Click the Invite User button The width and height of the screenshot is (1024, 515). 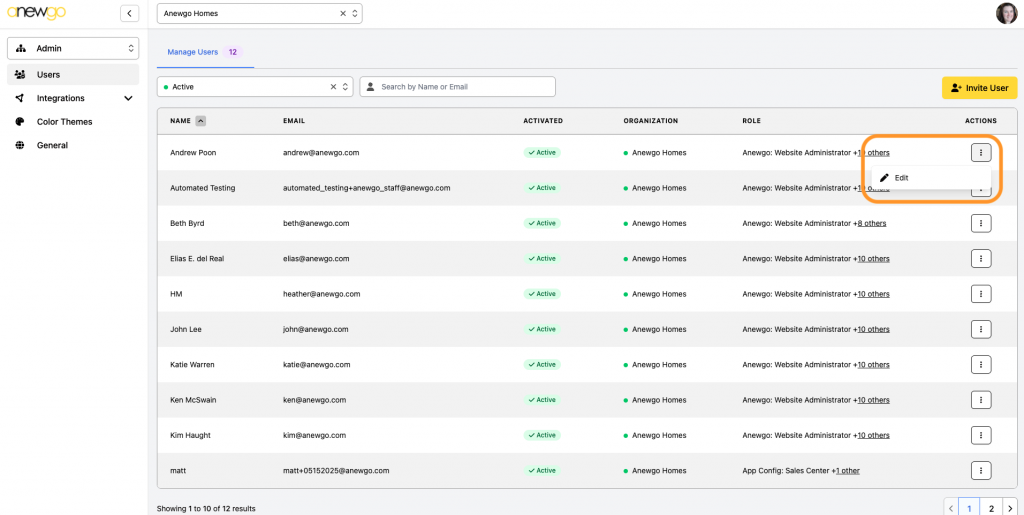[979, 87]
